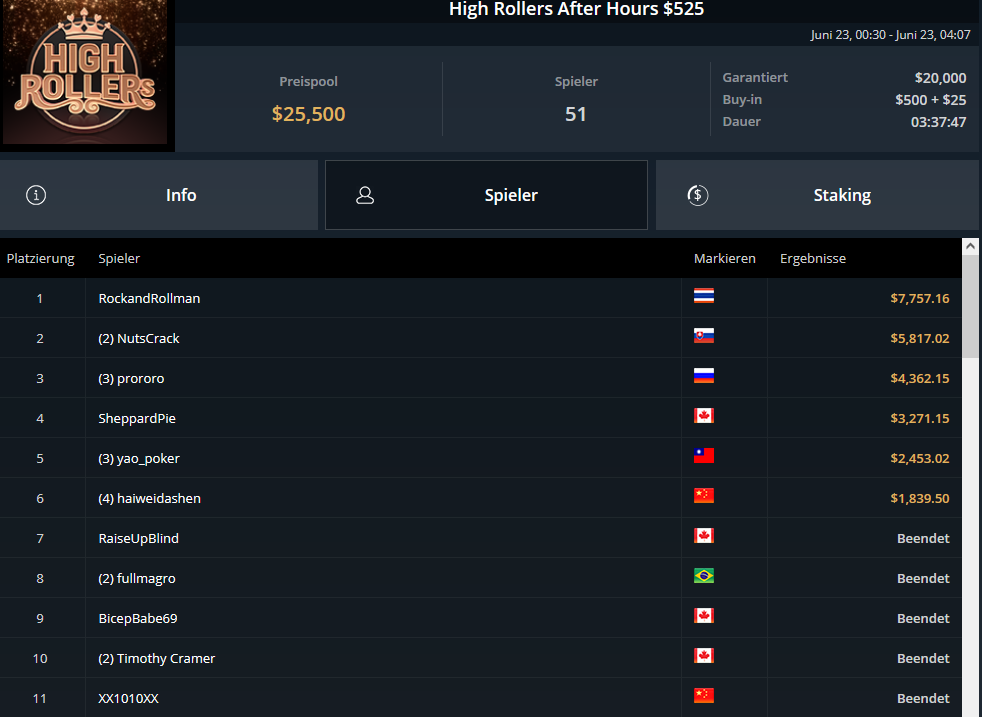This screenshot has width=982, height=717.
Task: Click the Russian flag beside prororo
Action: point(704,376)
